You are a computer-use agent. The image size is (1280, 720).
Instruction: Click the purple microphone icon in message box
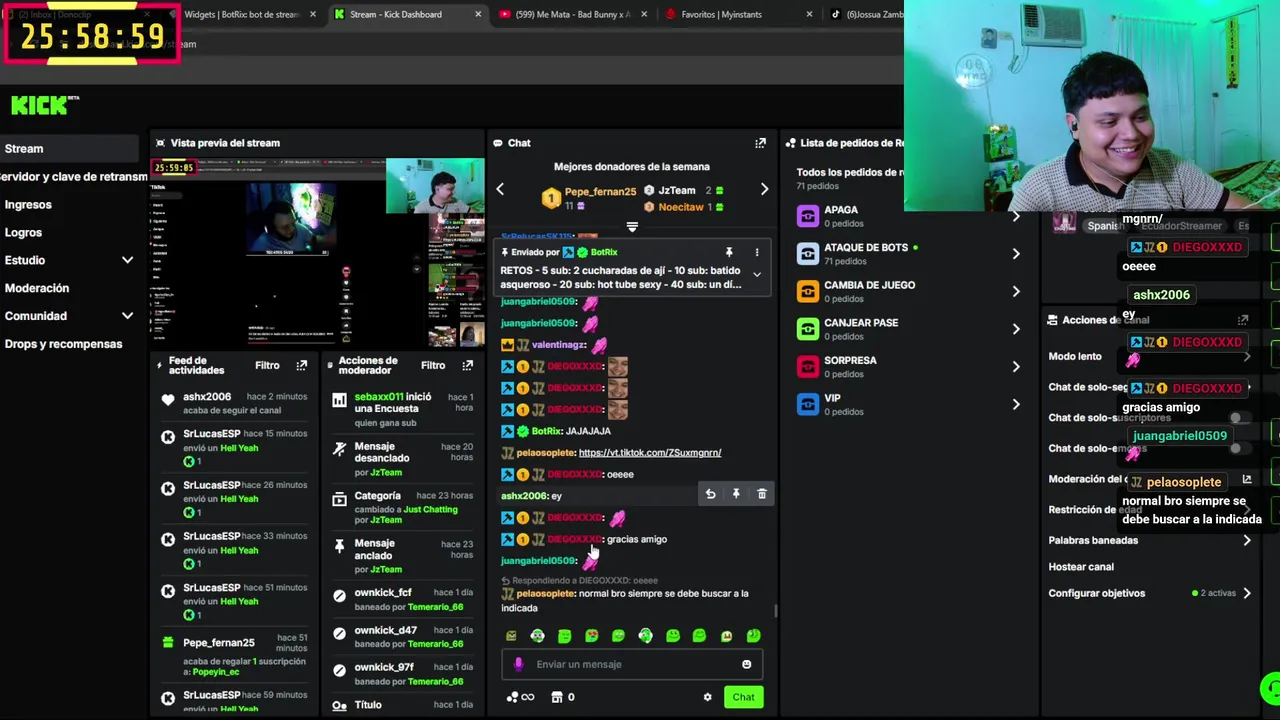[518, 664]
